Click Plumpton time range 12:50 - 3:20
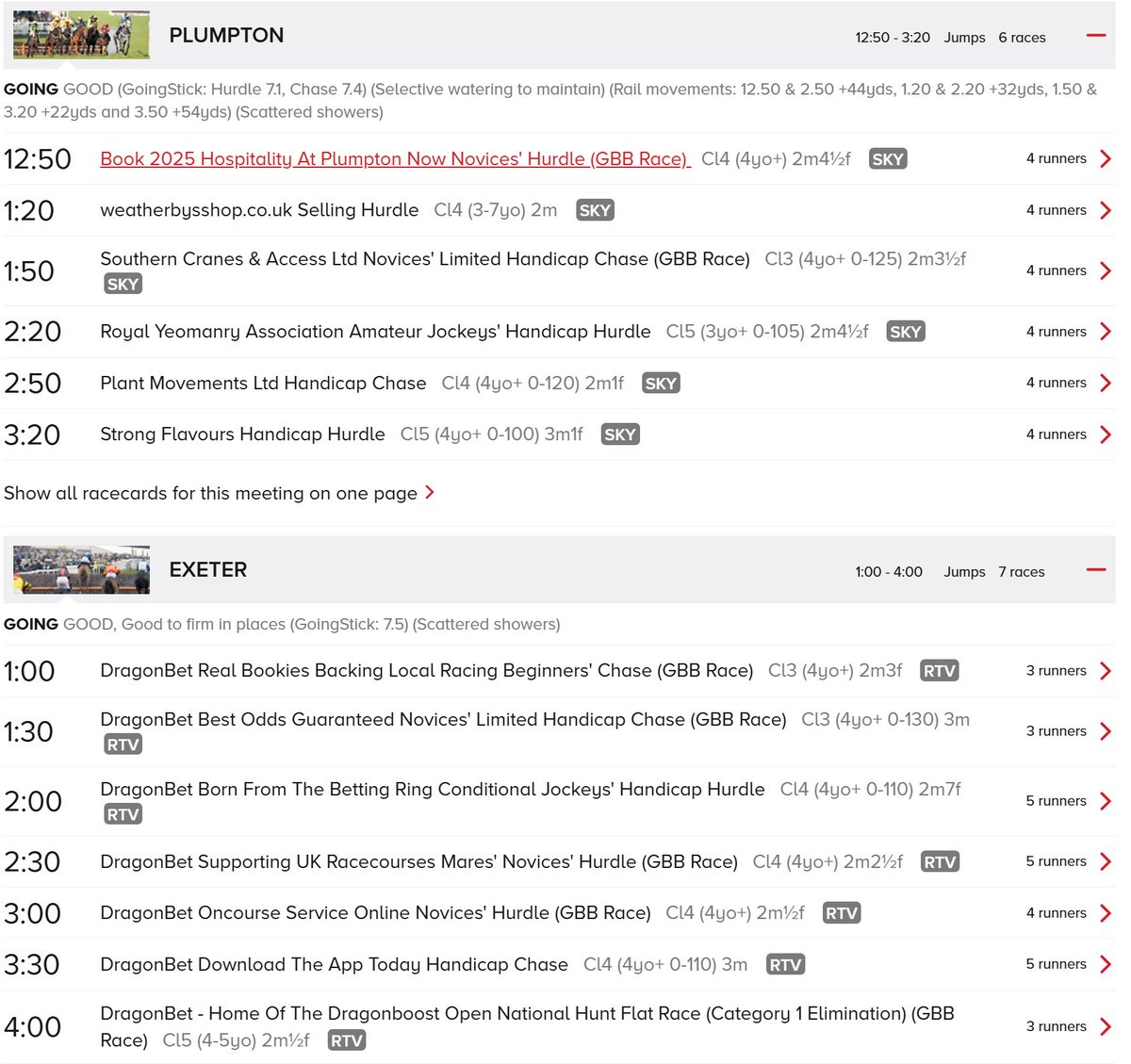Screen dimensions: 1131x1064 (893, 38)
